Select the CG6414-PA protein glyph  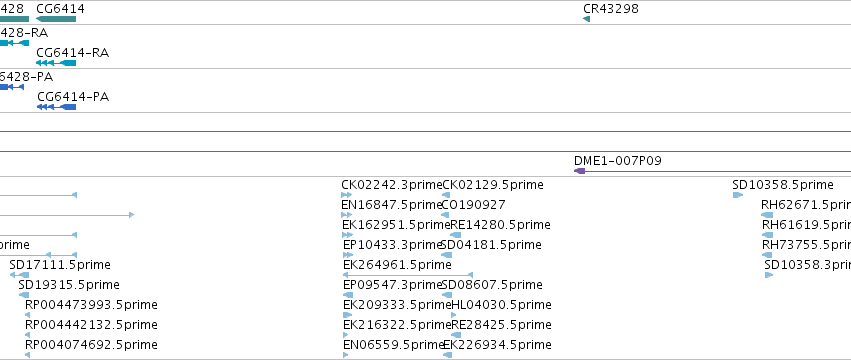(56, 107)
